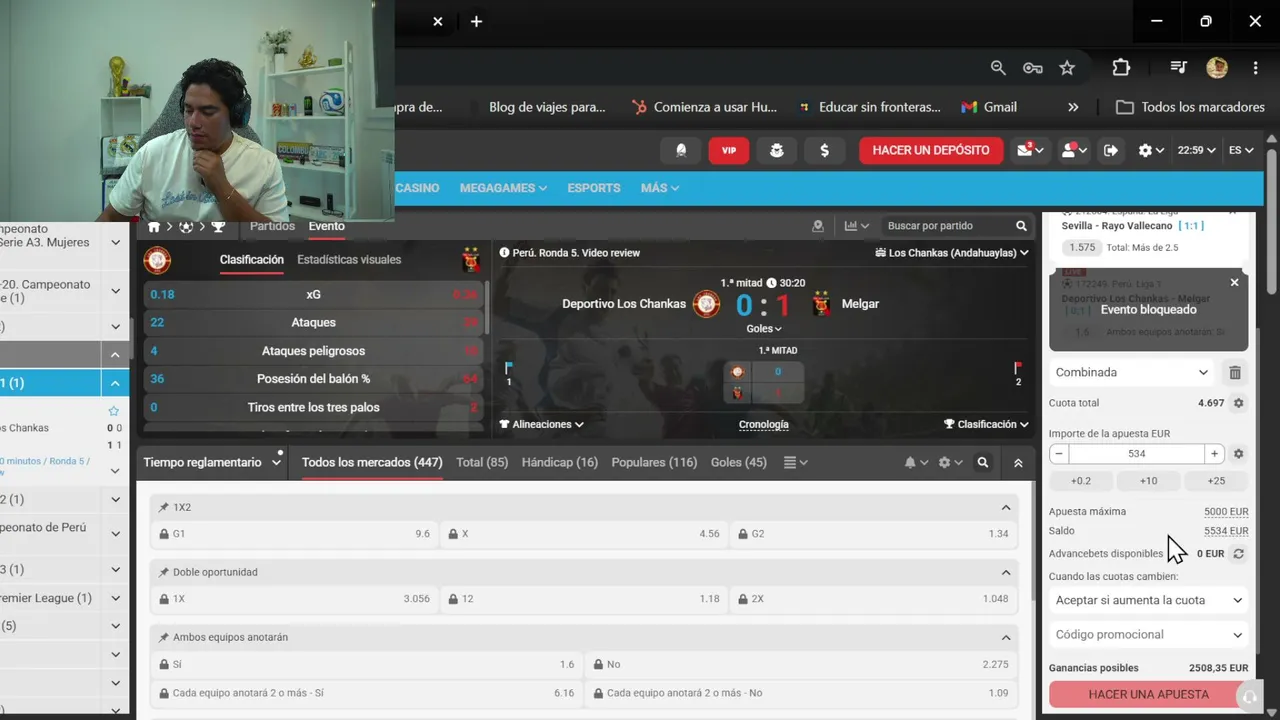Collapse the 1X2 market
The width and height of the screenshot is (1280, 720).
[x=1006, y=508]
